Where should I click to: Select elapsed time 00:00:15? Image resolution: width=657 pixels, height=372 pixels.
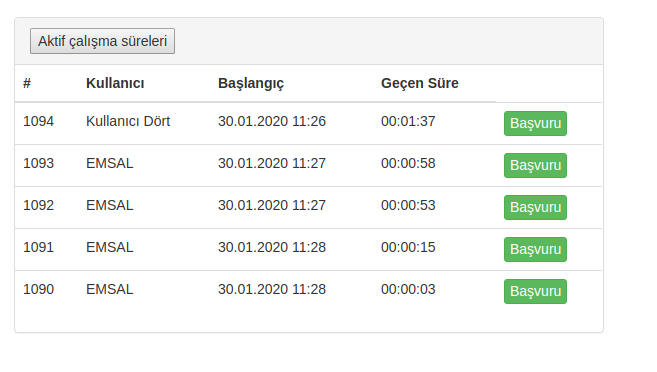[408, 247]
